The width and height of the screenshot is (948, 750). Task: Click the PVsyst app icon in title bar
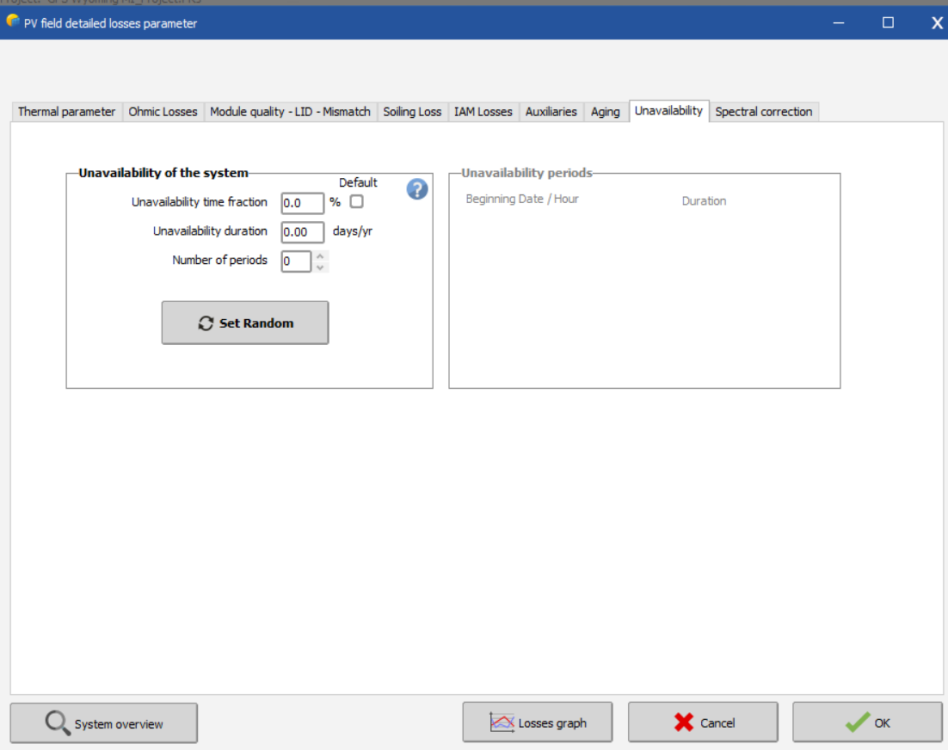tap(13, 22)
